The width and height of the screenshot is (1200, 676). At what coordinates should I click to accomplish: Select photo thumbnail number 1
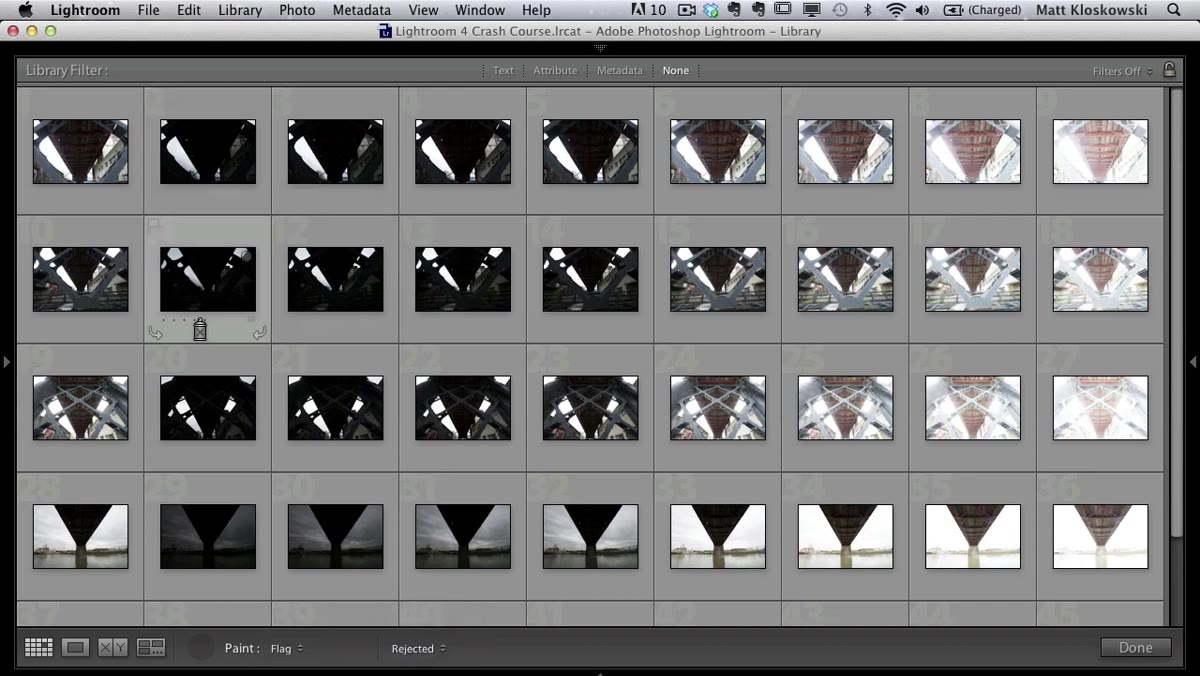(x=80, y=151)
